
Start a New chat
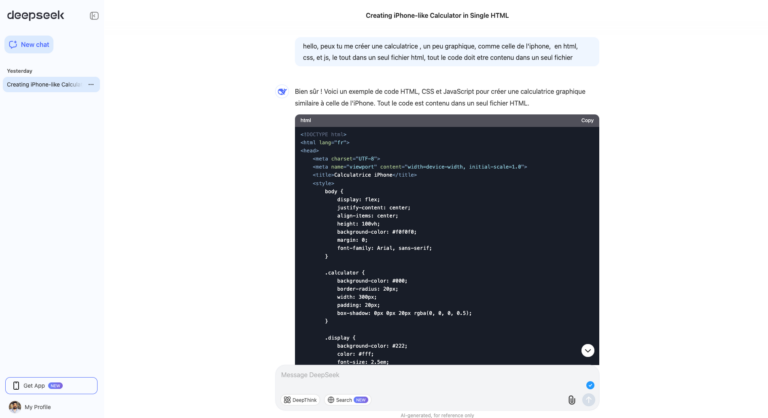[x=29, y=45]
